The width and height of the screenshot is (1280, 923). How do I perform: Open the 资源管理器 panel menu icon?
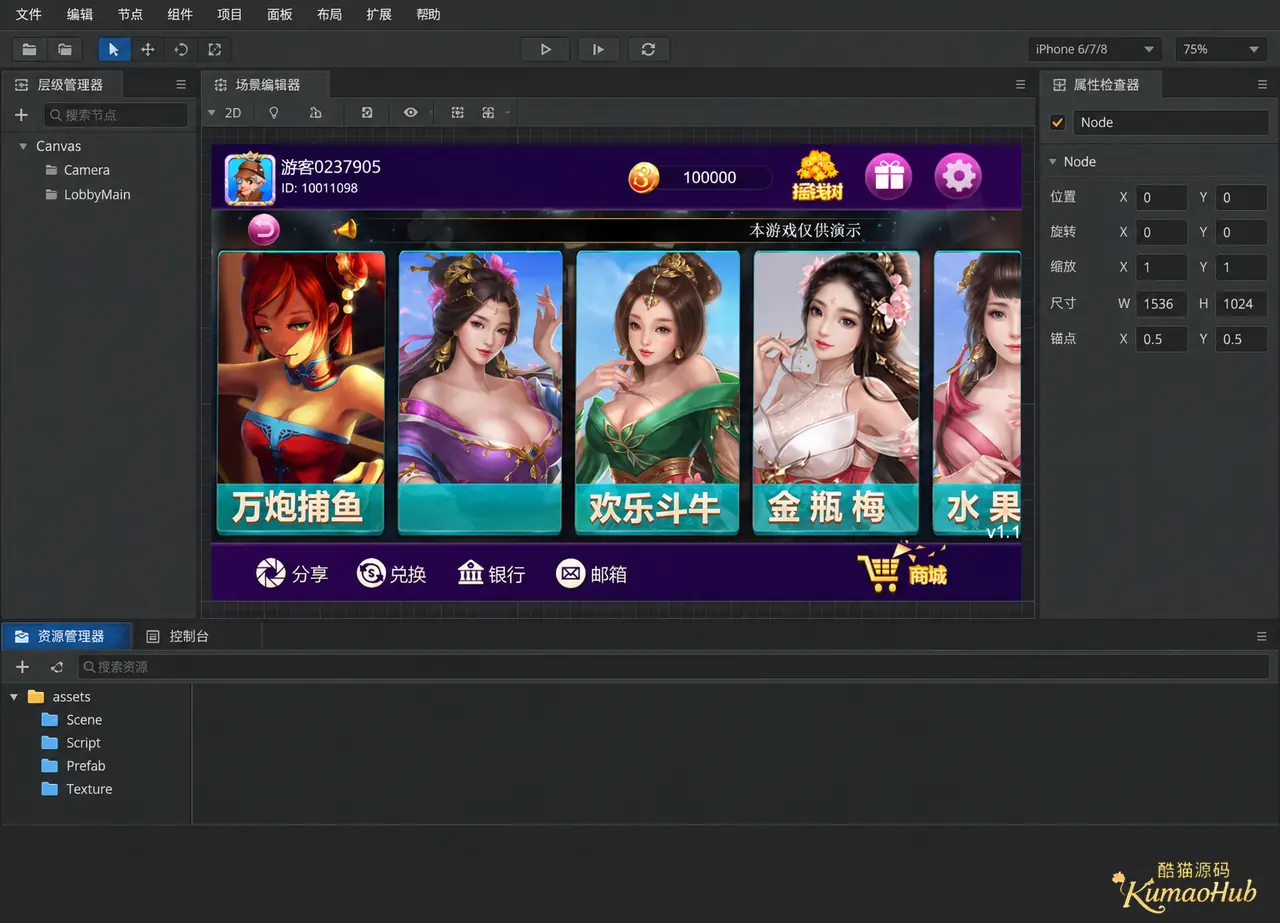click(1262, 636)
